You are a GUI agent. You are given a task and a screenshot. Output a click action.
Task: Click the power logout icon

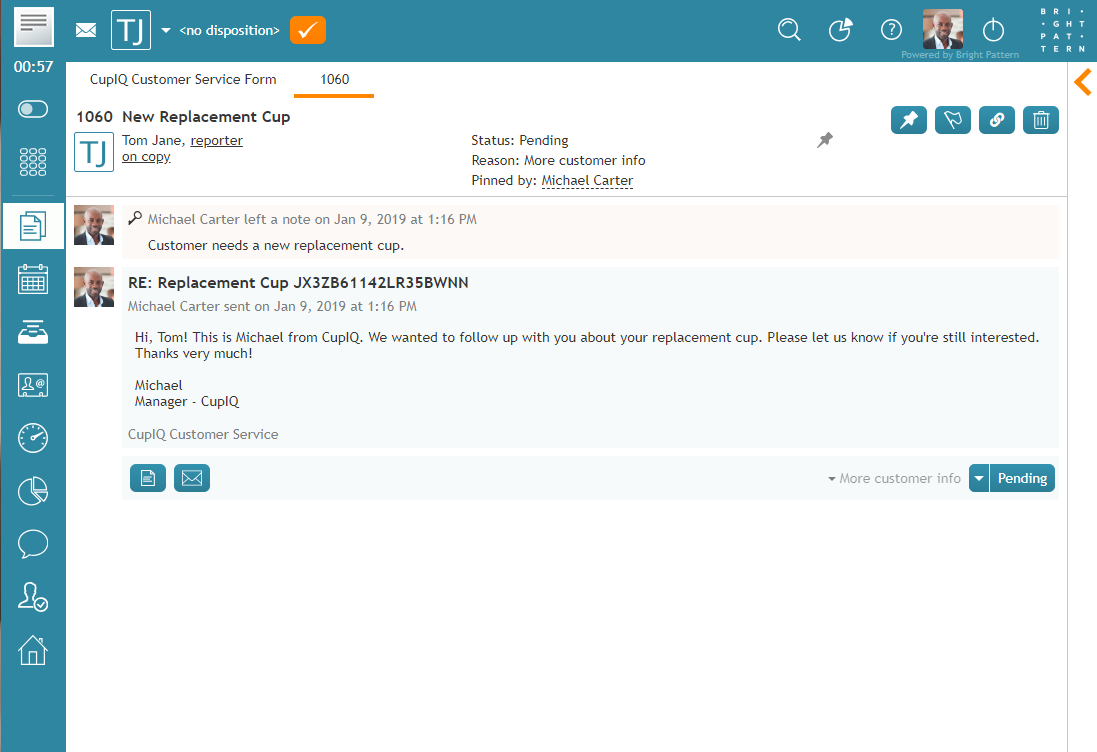(x=993, y=29)
